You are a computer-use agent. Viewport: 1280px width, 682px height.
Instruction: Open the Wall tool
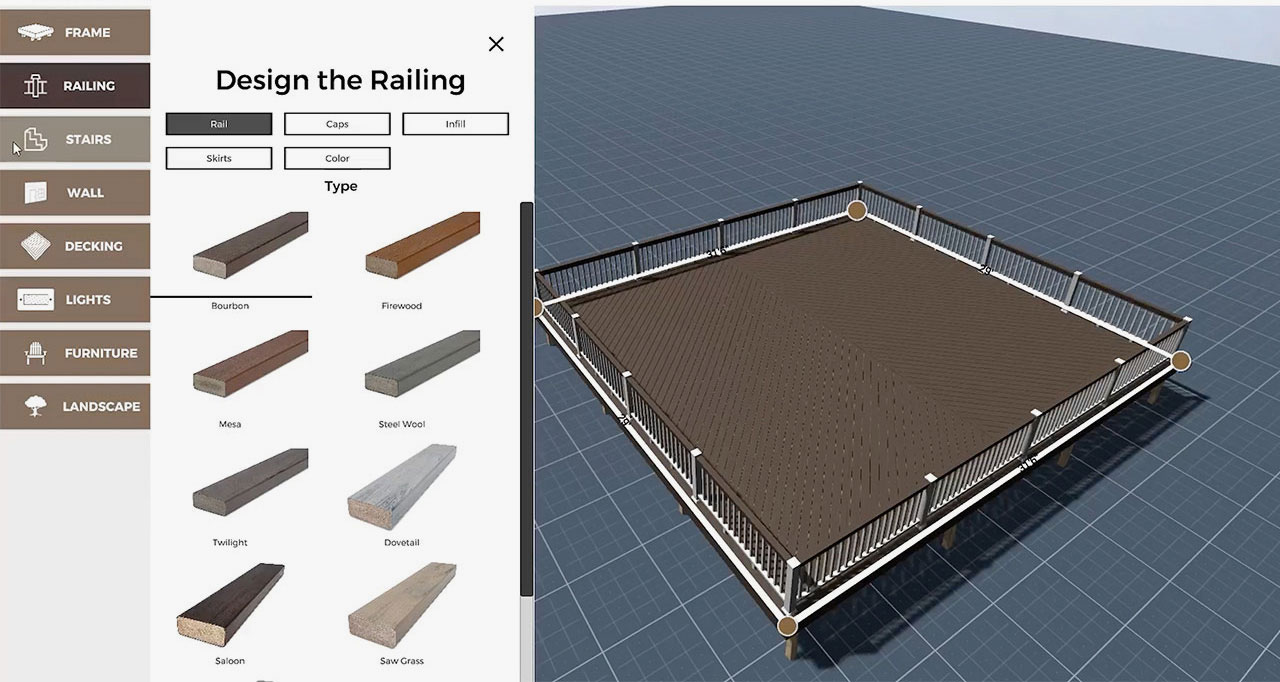tap(75, 192)
